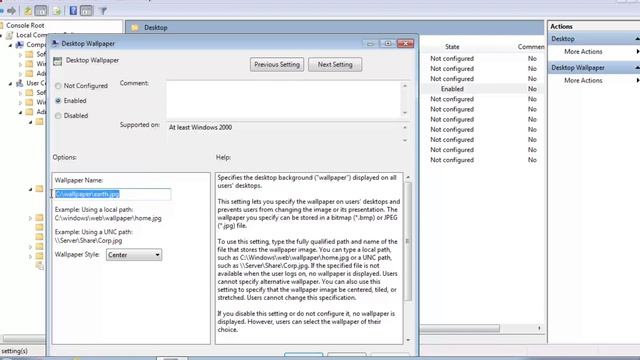Click the Filter funnel toolbar icon

(103, 11)
